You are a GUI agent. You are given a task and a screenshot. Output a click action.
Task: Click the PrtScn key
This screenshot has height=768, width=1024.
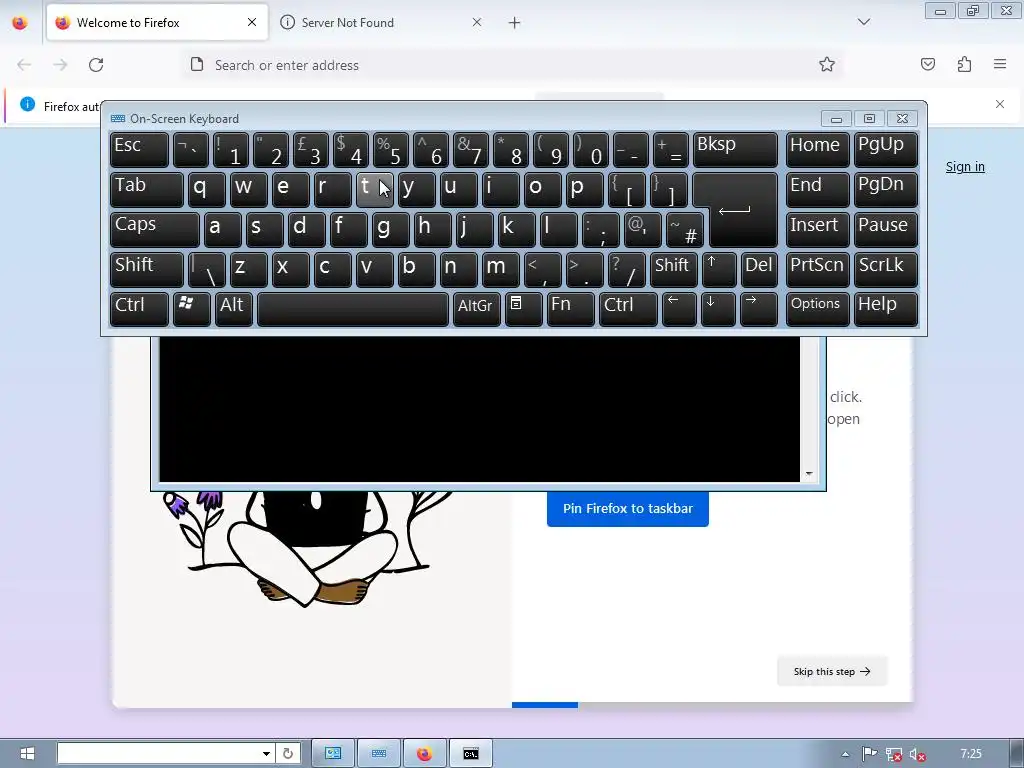pos(817,270)
